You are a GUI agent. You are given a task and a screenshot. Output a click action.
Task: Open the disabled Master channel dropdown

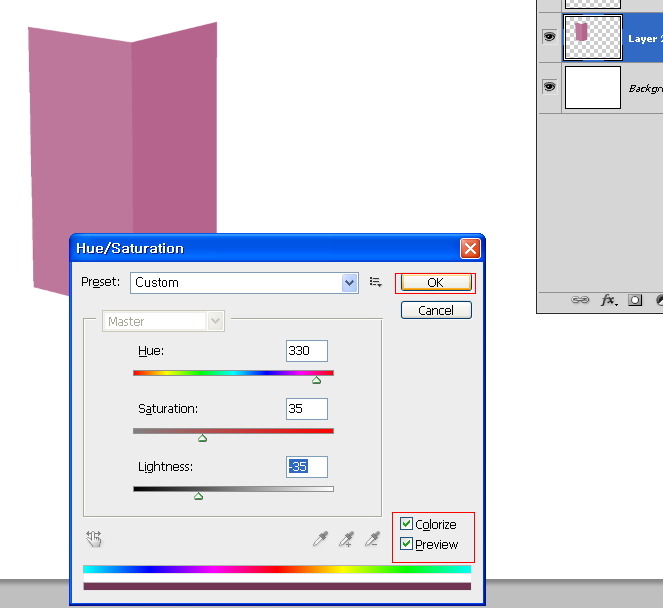point(163,321)
